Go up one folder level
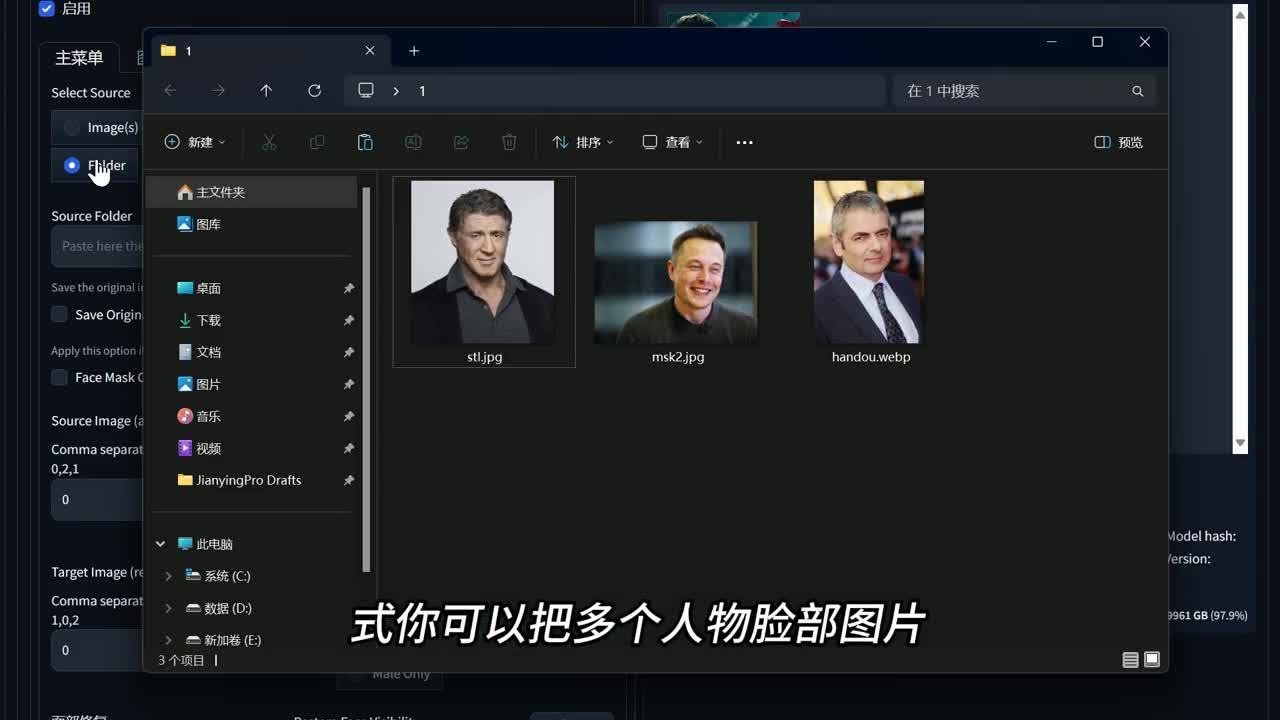This screenshot has height=720, width=1280. point(266,91)
